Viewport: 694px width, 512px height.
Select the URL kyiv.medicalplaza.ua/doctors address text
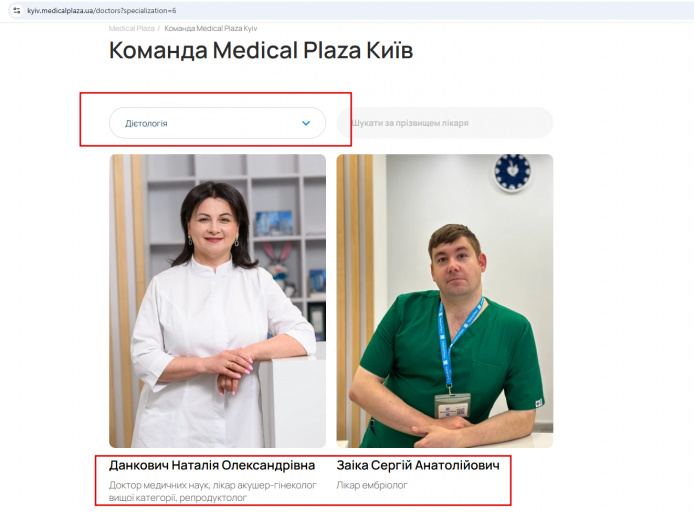coord(102,10)
